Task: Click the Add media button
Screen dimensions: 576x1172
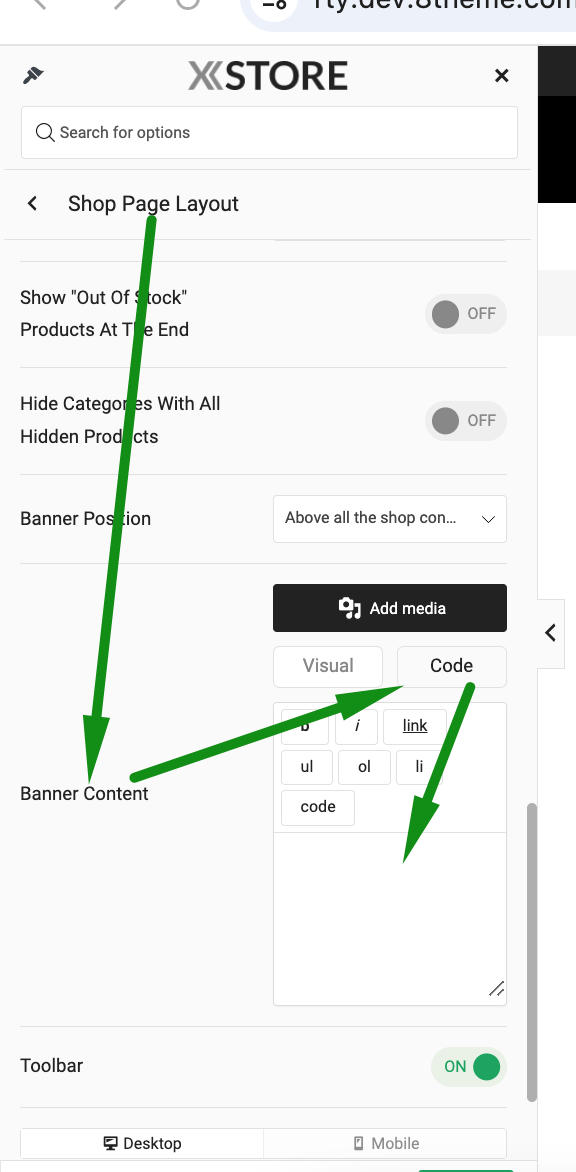Action: point(390,608)
